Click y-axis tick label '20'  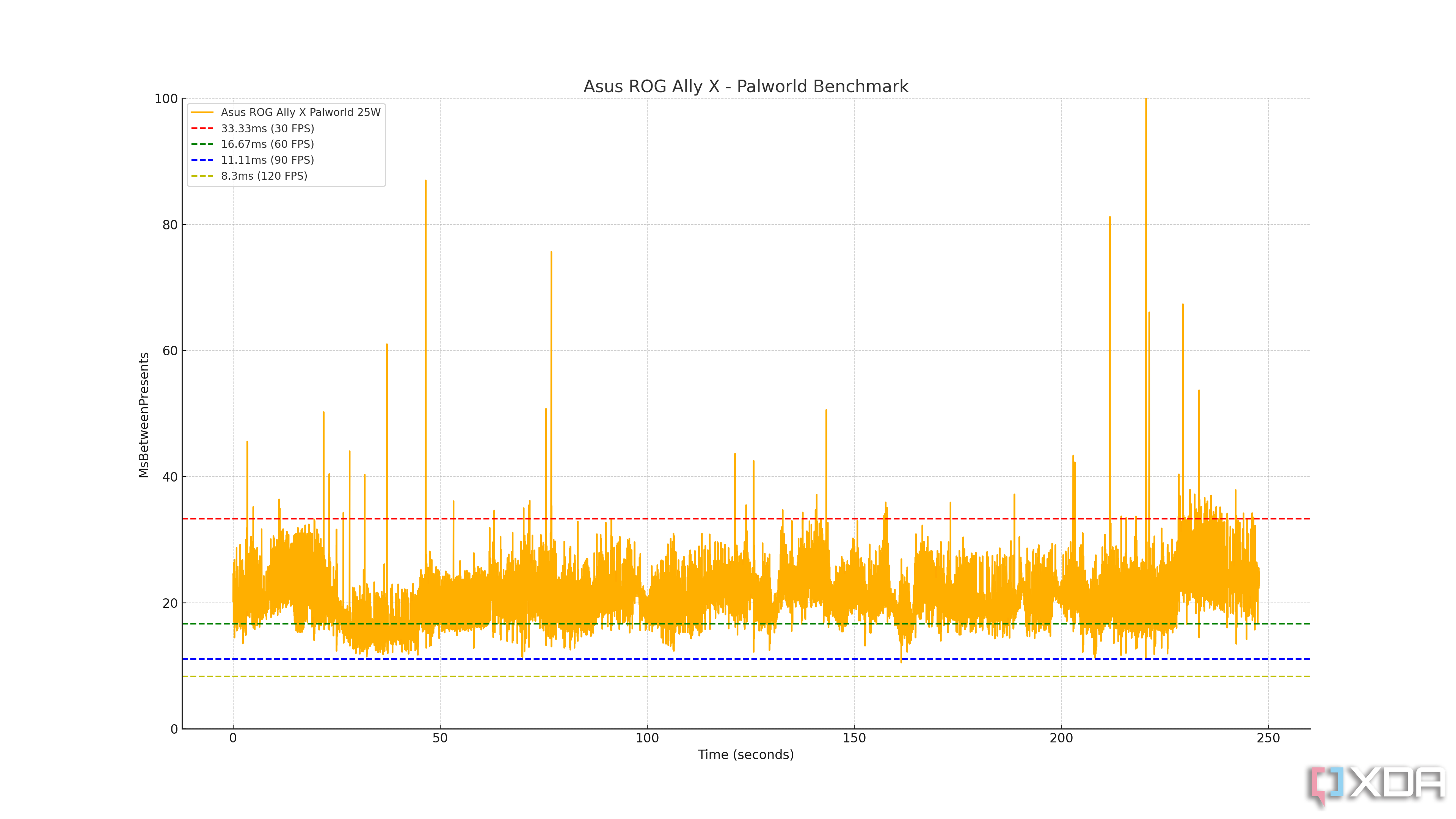pyautogui.click(x=170, y=603)
